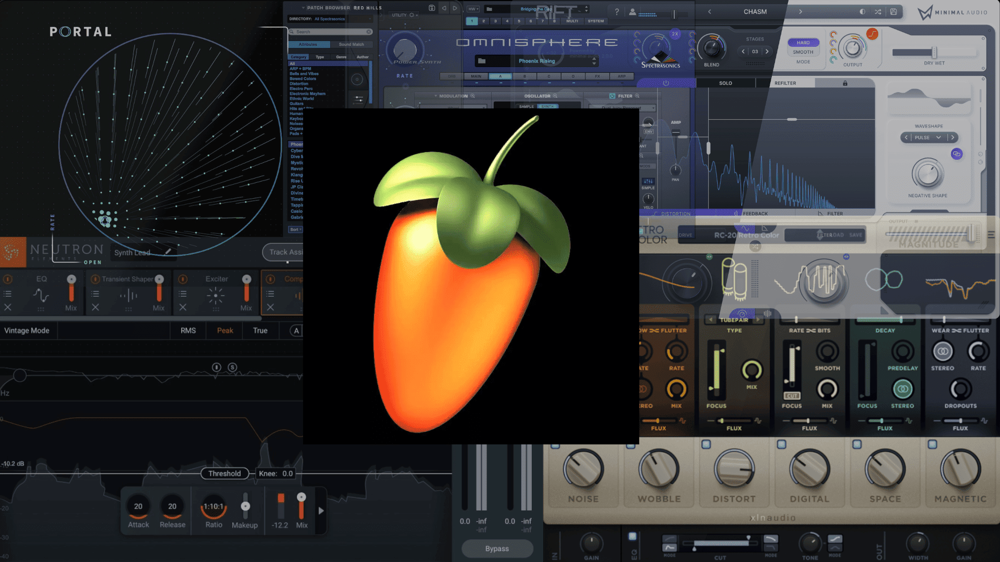Screen dimensions: 1000x562
Task: Select the HARD mode button
Action: (803, 43)
